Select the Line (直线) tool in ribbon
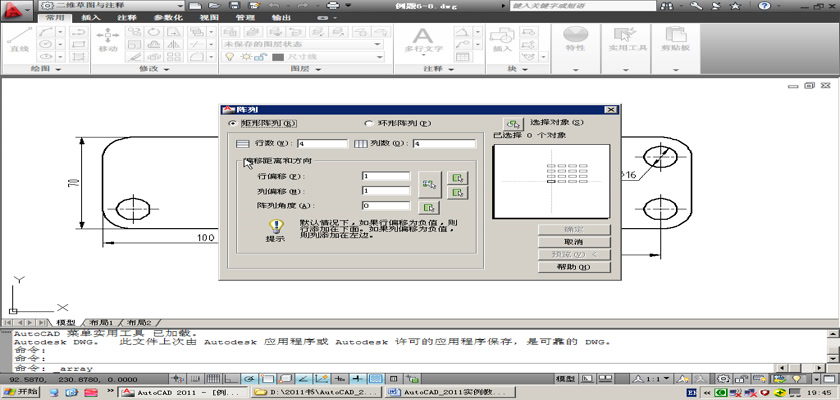This screenshot has height=400, width=840. point(18,41)
